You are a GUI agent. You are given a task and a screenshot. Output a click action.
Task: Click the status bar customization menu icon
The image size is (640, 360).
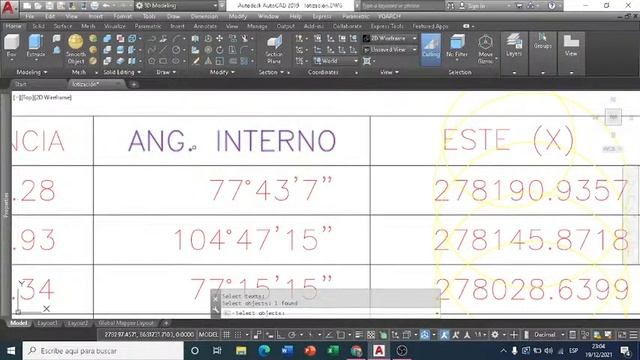[x=633, y=335]
